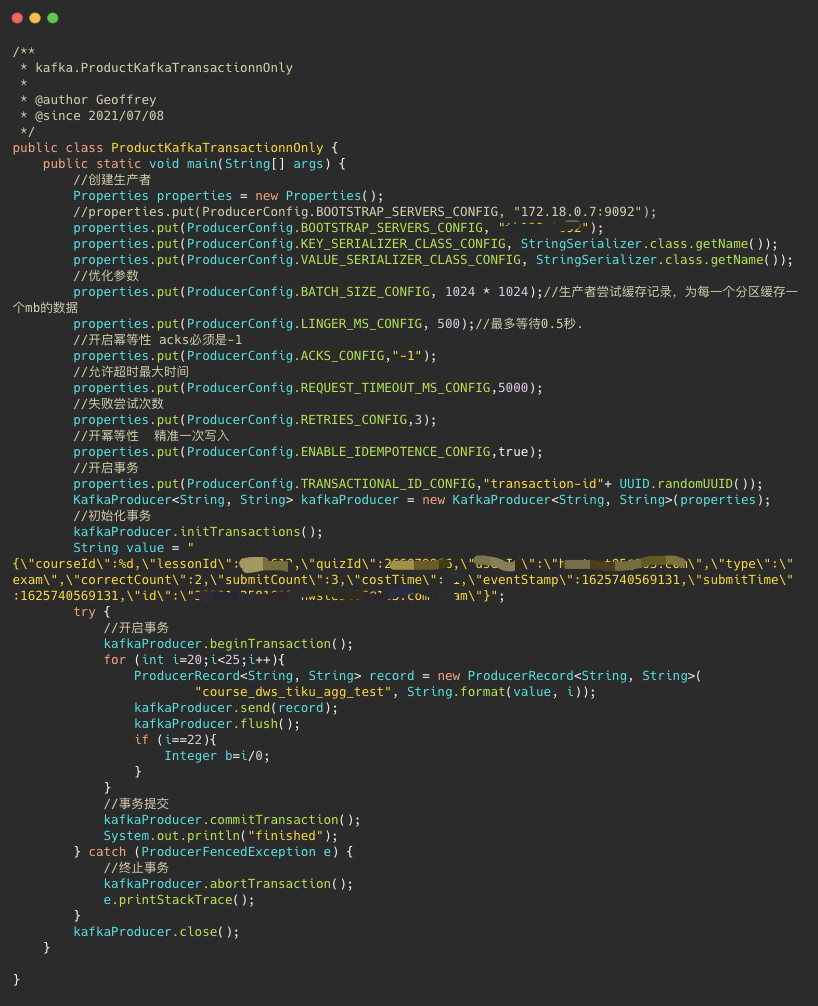Click the comment '//事务提交'
This screenshot has width=818, height=1006.
[x=137, y=803]
